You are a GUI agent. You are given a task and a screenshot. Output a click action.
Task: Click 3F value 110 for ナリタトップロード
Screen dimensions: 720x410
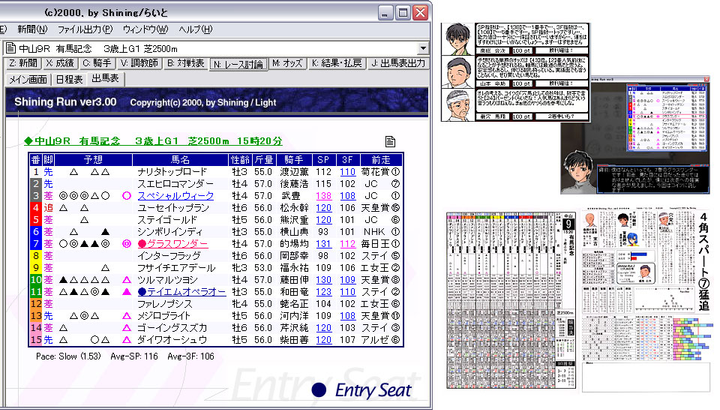pos(348,172)
